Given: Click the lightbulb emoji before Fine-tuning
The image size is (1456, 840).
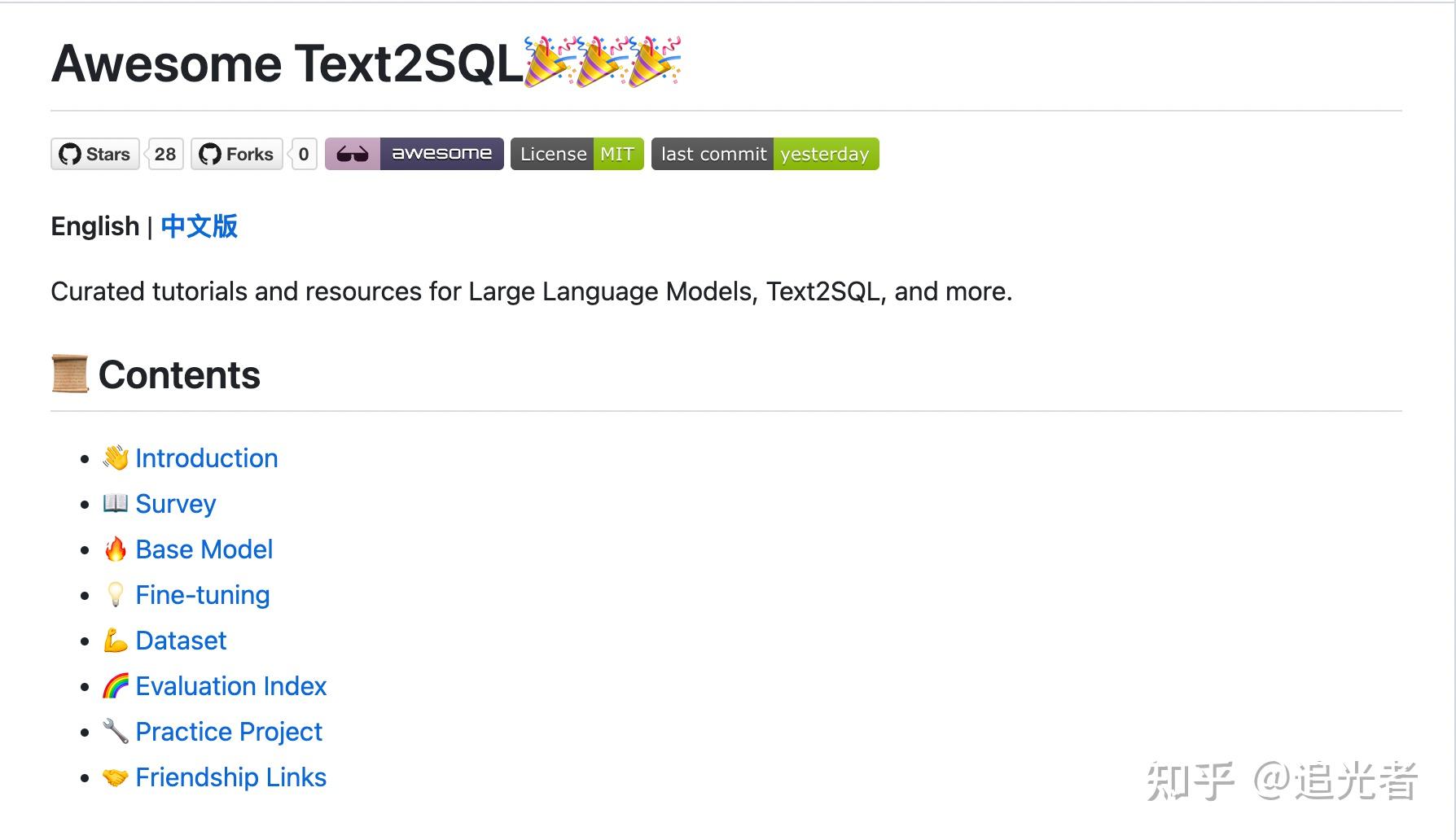Looking at the screenshot, I should pyautogui.click(x=116, y=594).
